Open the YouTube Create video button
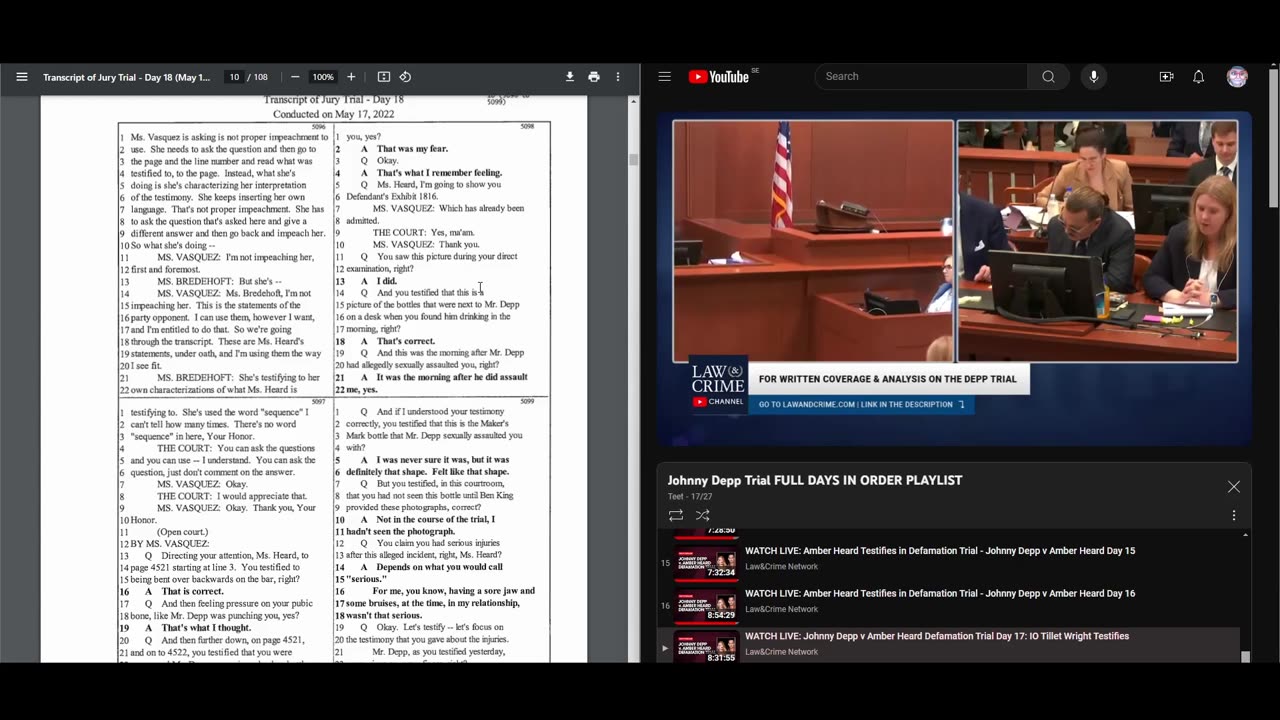The width and height of the screenshot is (1280, 720). (1166, 77)
